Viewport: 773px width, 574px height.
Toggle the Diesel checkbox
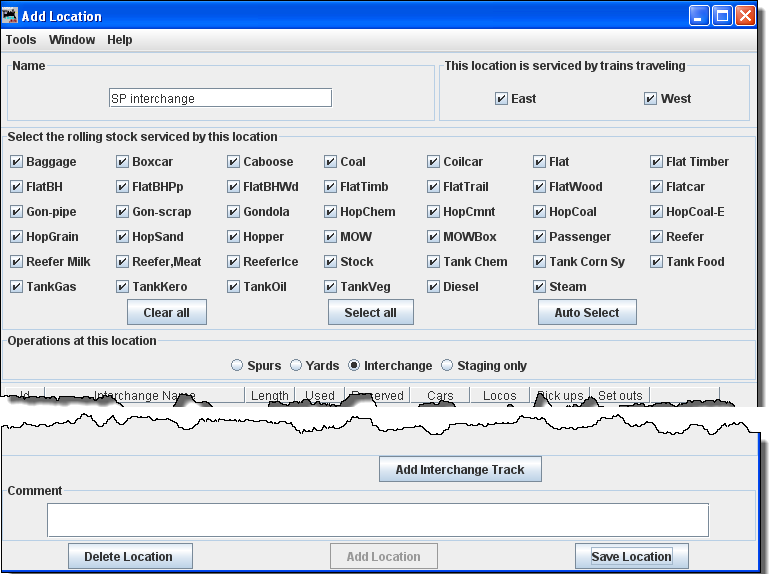click(434, 287)
